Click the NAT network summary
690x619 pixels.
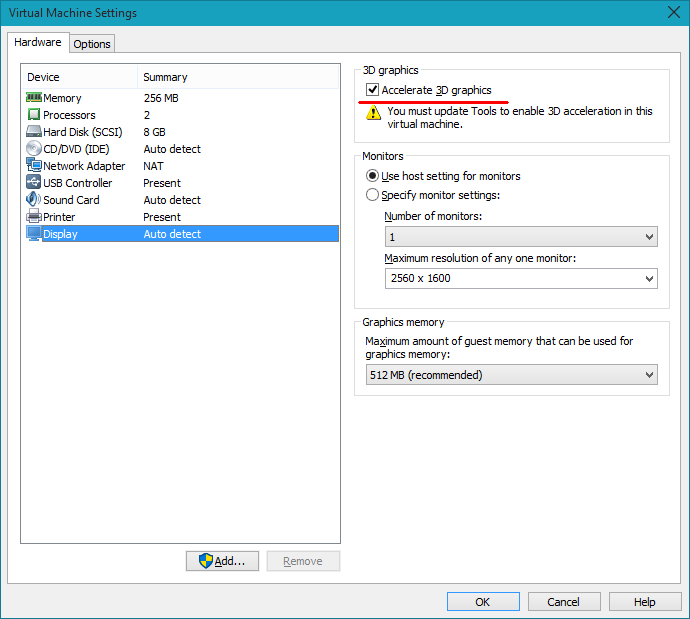[x=153, y=166]
